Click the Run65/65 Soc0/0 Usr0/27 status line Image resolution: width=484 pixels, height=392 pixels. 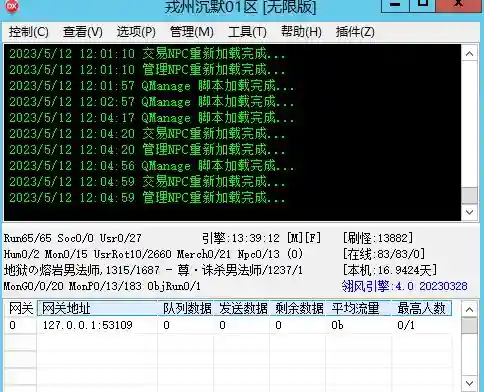point(73,238)
